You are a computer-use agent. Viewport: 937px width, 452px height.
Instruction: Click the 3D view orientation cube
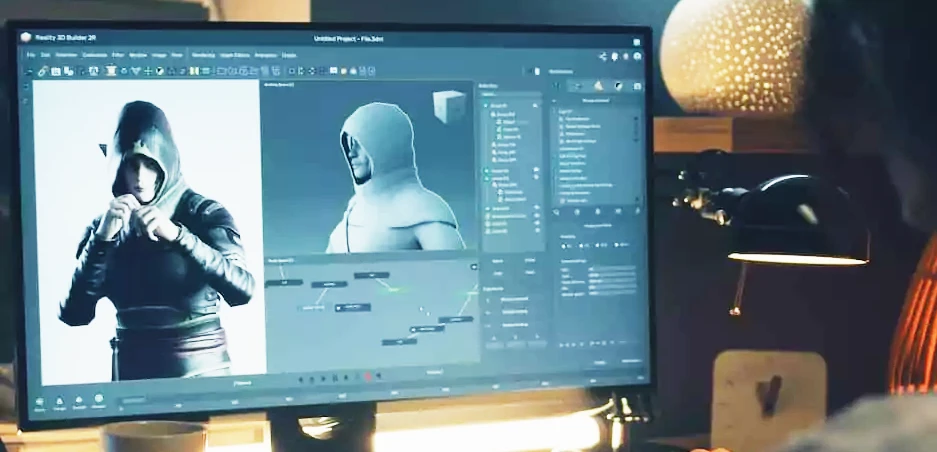[449, 104]
